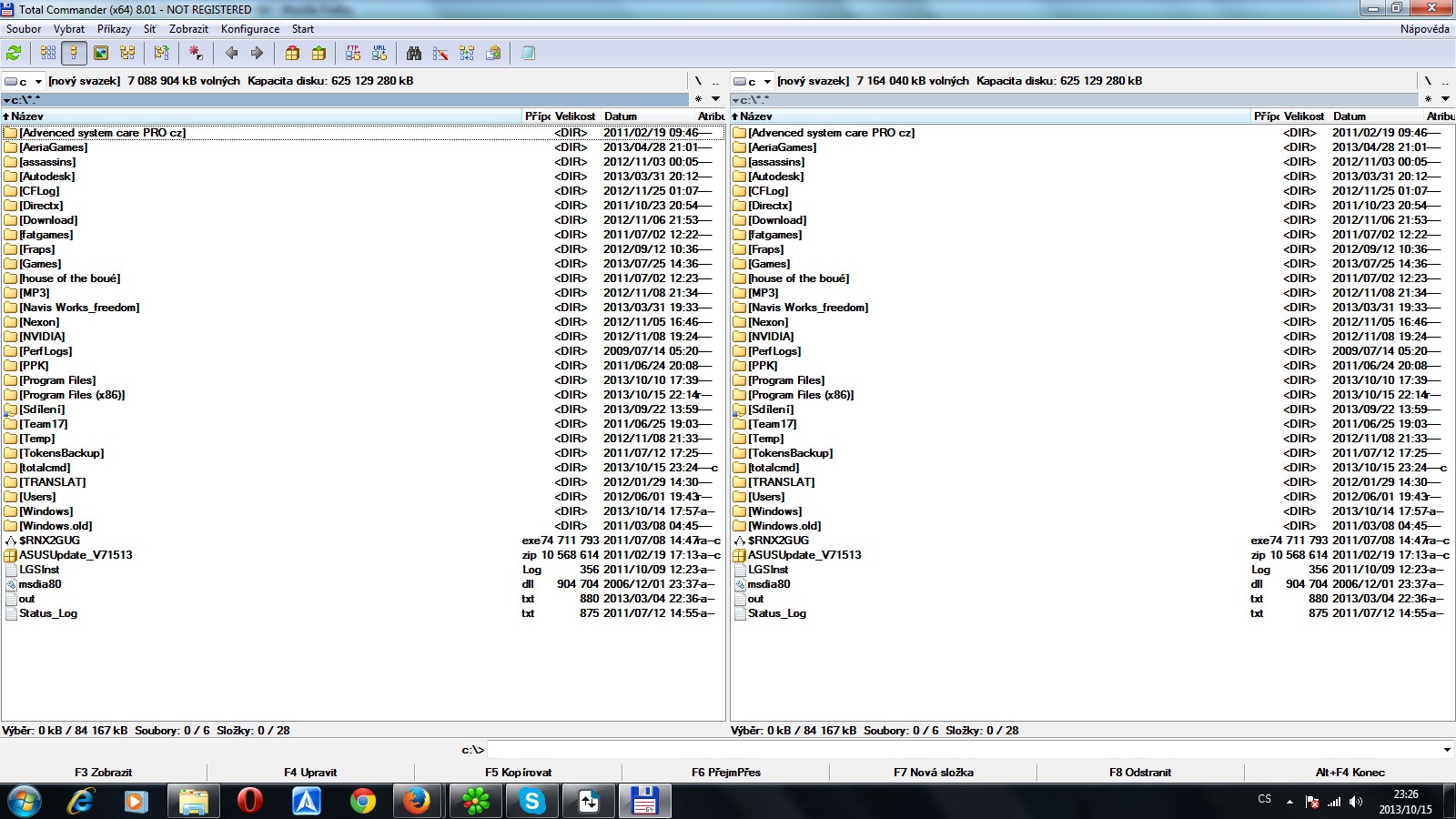The image size is (1456, 819).
Task: Click the green Refresh source toolbar icon
Action: coord(14,53)
